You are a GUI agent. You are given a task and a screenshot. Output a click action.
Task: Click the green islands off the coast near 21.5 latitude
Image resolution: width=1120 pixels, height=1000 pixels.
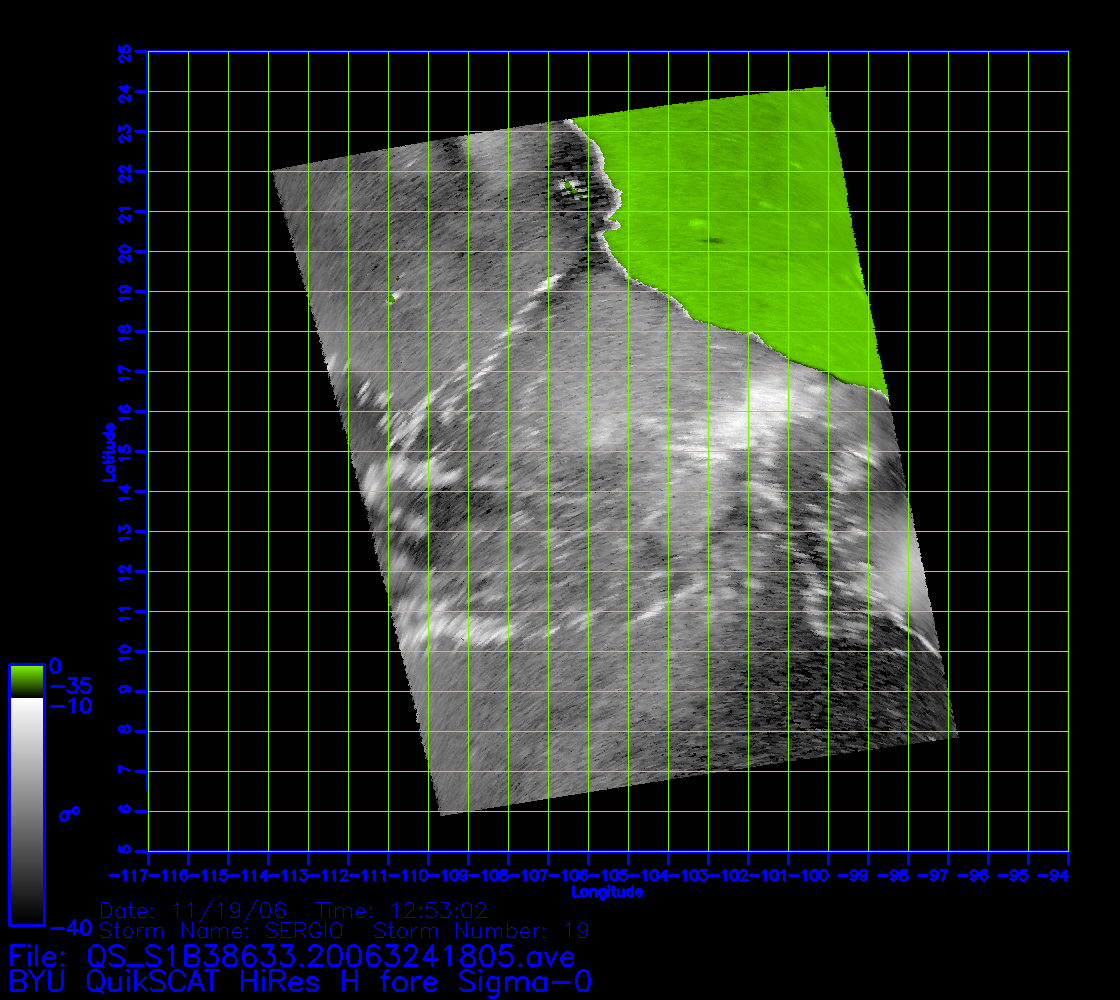point(571,186)
